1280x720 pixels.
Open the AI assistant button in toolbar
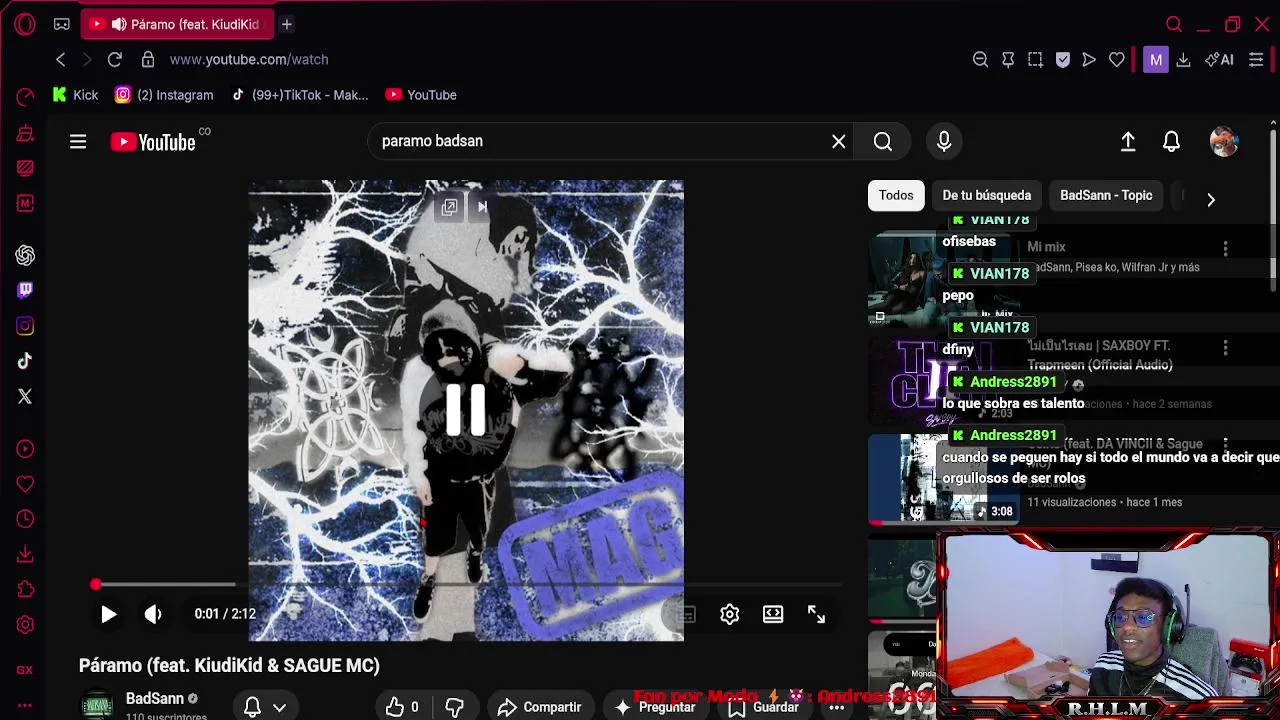(1219, 60)
